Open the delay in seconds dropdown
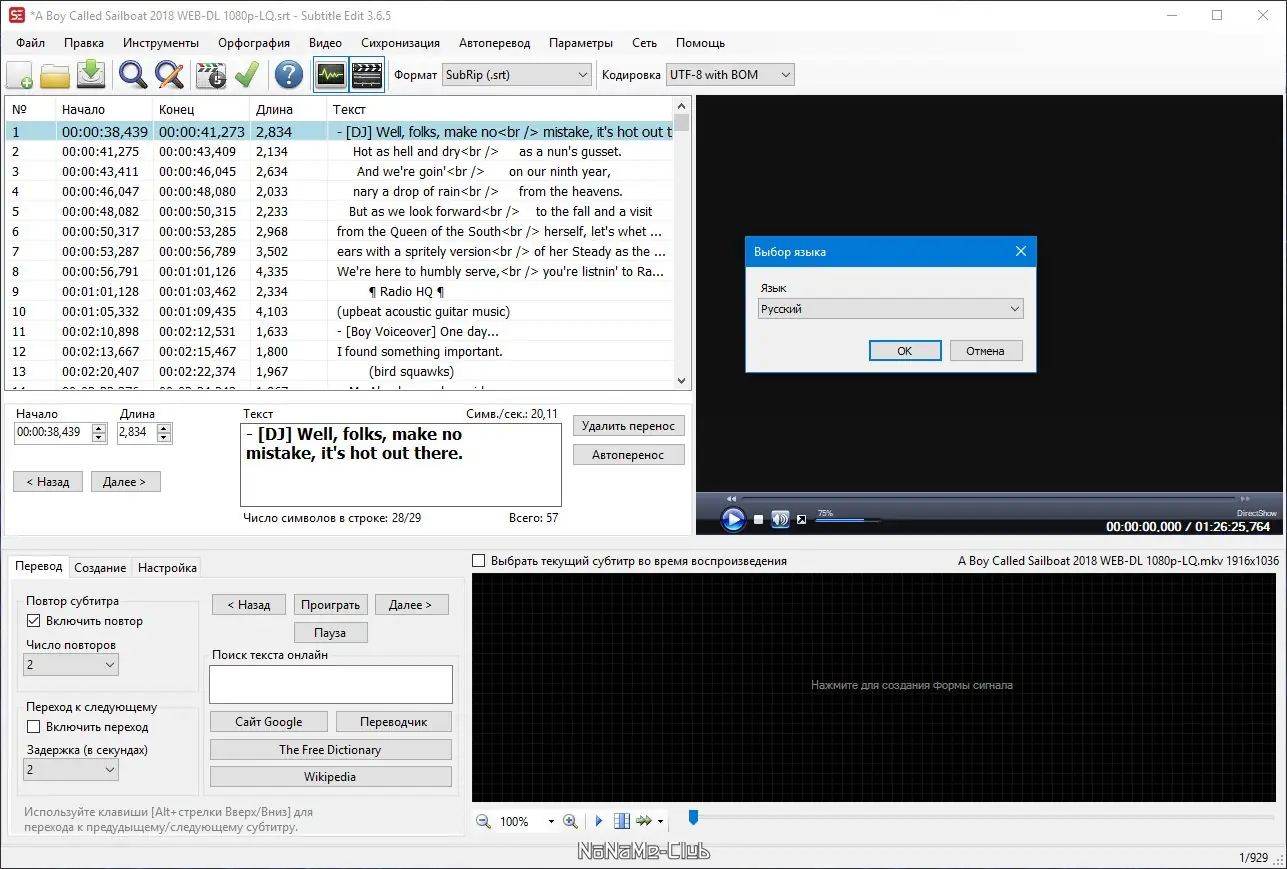 71,770
